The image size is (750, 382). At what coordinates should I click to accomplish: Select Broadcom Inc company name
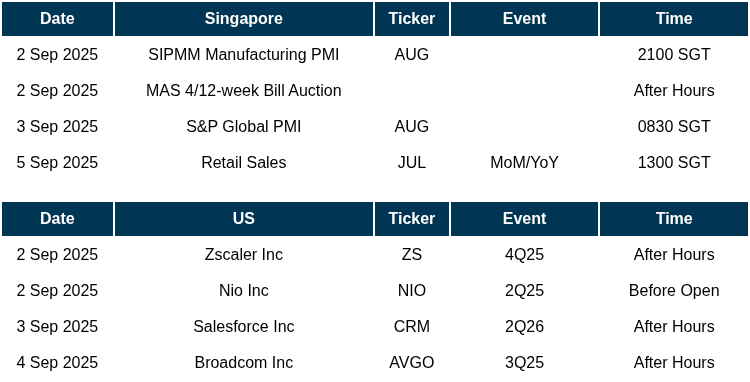[243, 362]
